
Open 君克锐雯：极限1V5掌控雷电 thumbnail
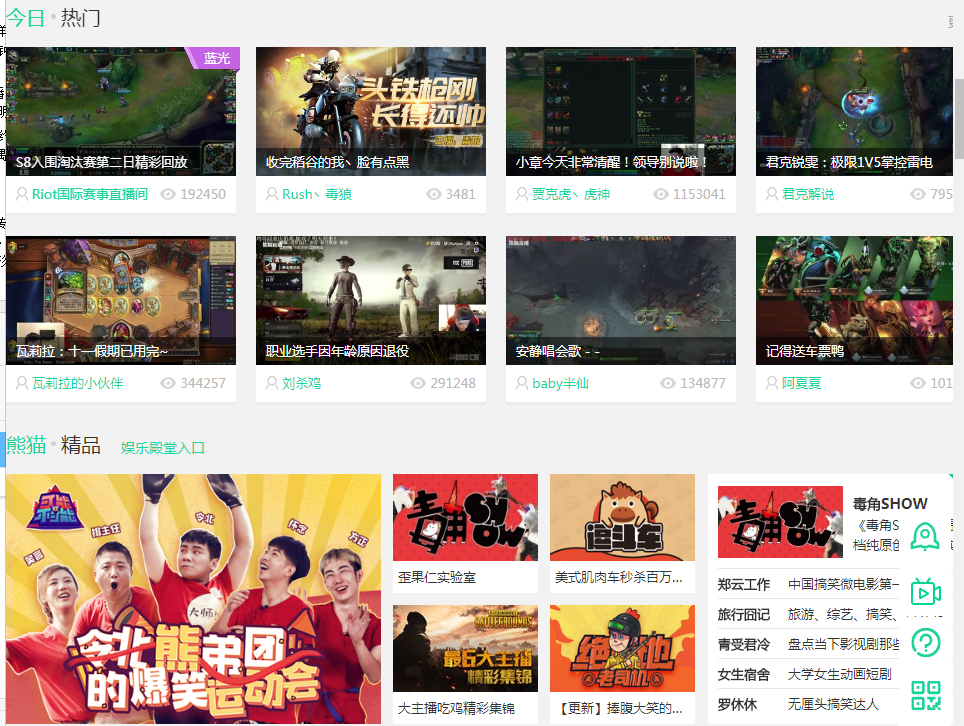(x=854, y=111)
